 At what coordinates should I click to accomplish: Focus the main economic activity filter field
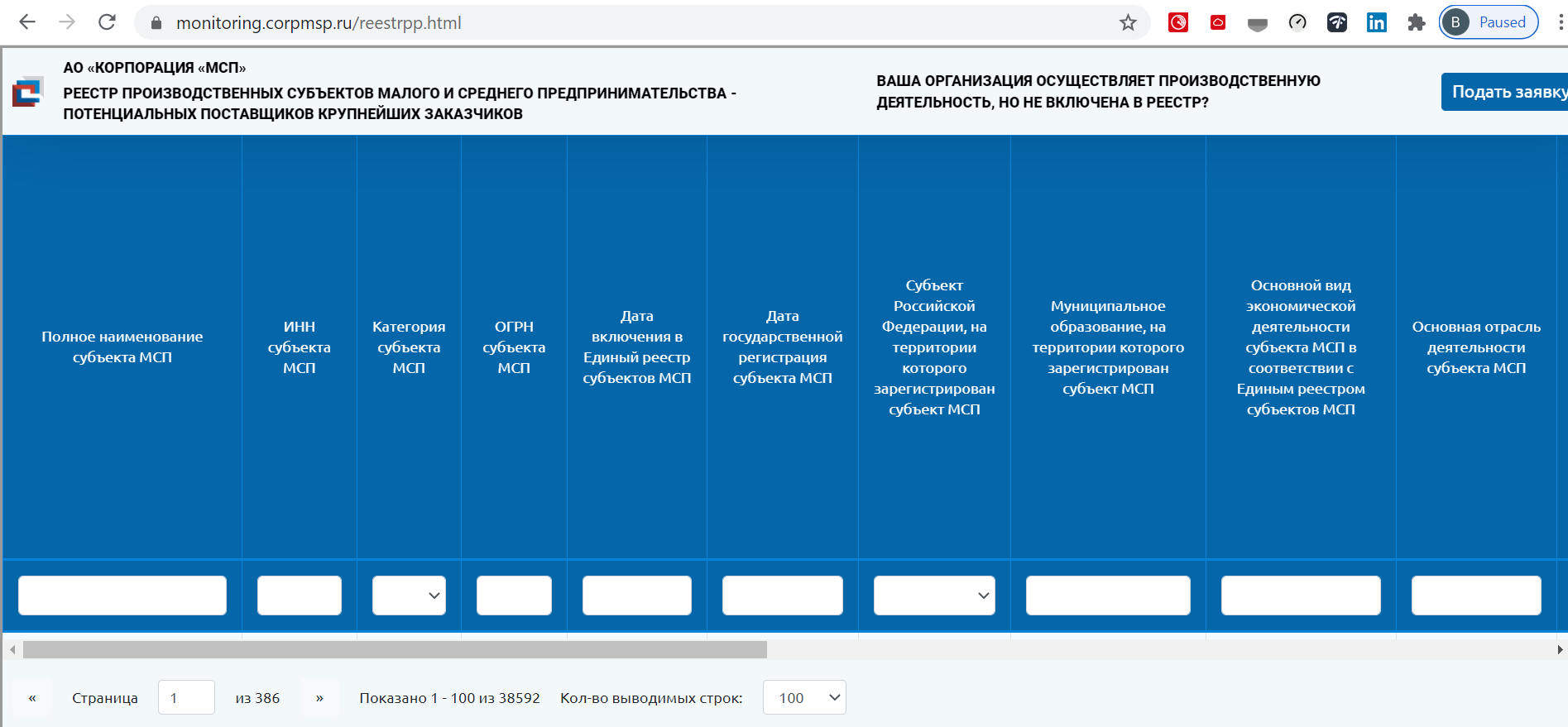pyautogui.click(x=1301, y=595)
